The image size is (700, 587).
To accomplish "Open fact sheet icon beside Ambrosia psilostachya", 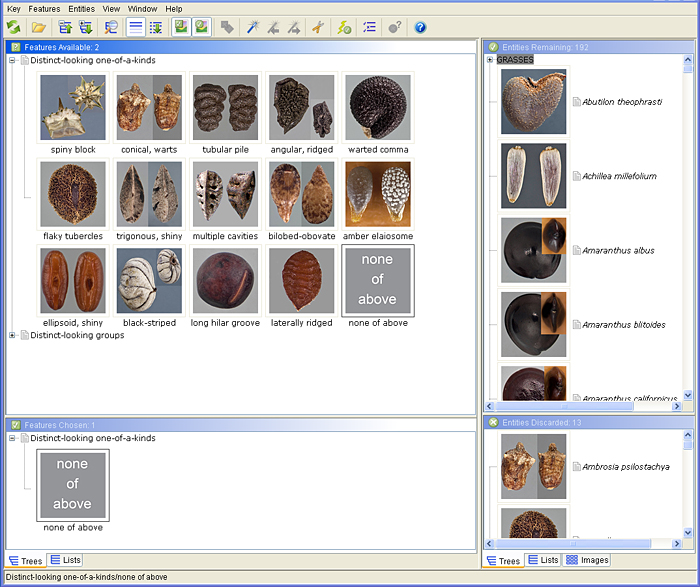I will point(577,466).
